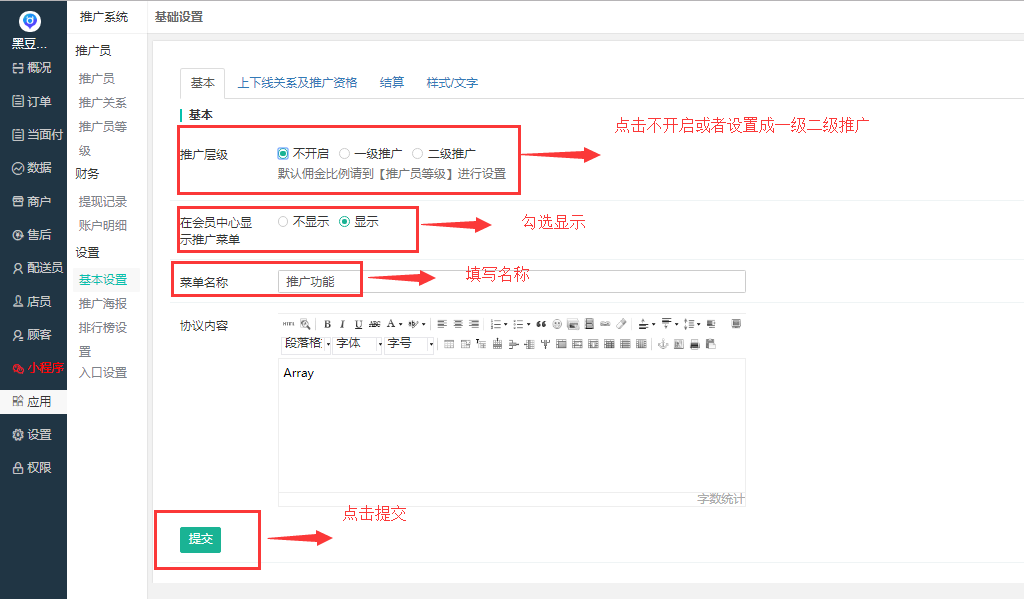This screenshot has height=599, width=1024.
Task: Clear formatting with eraser icon
Action: pos(621,324)
